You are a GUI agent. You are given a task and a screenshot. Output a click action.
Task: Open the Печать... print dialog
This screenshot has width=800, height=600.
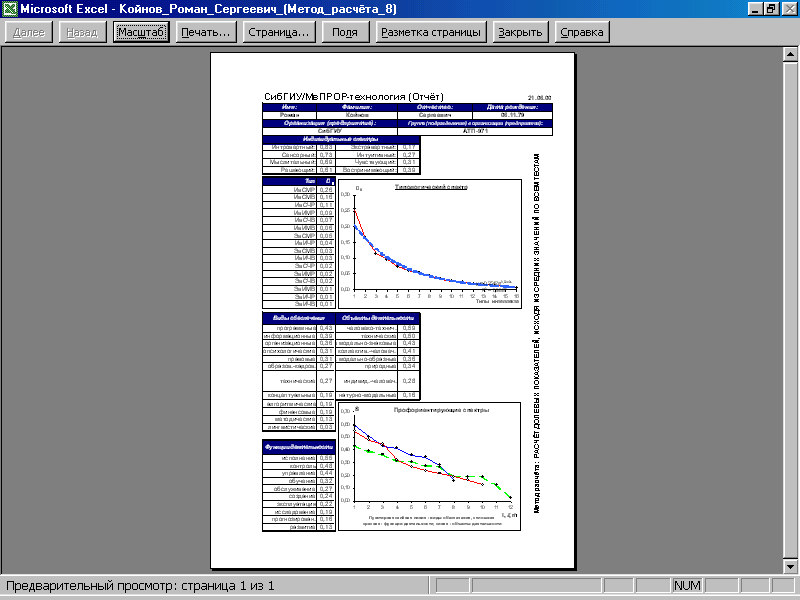[207, 32]
